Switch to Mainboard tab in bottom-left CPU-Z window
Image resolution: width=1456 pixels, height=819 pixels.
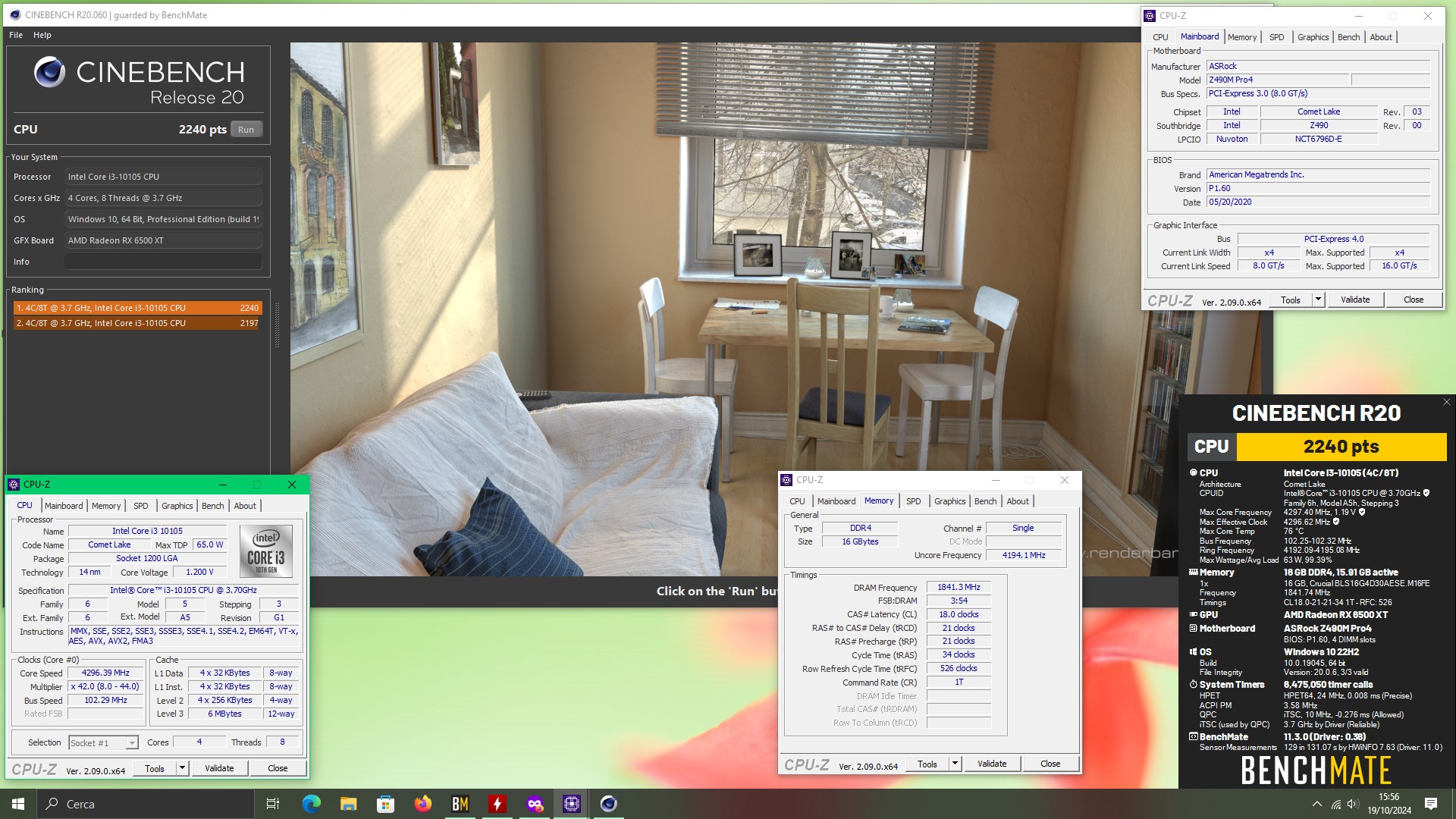tap(64, 506)
